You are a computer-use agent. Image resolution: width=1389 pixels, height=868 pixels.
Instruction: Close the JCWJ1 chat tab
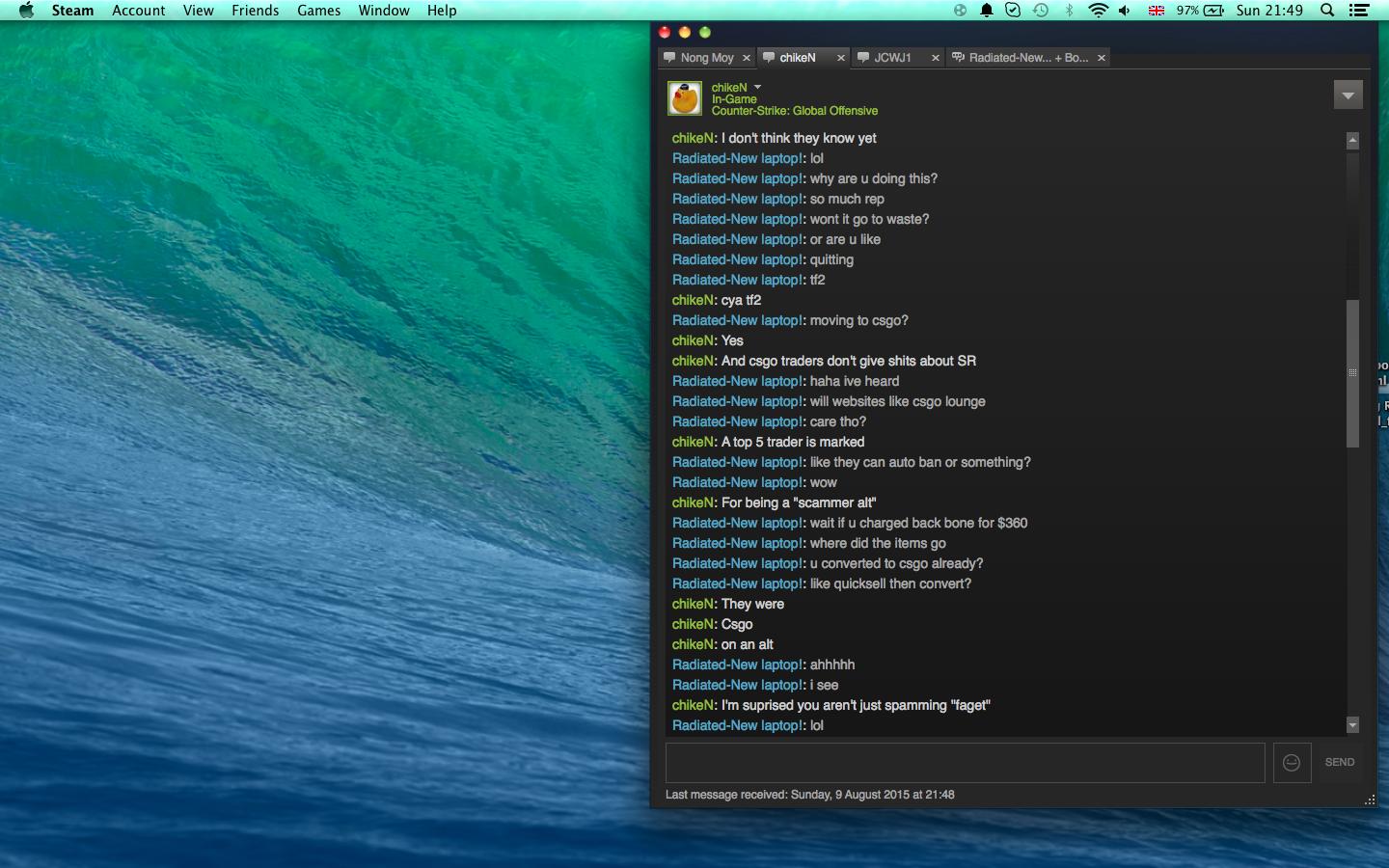[x=935, y=58]
